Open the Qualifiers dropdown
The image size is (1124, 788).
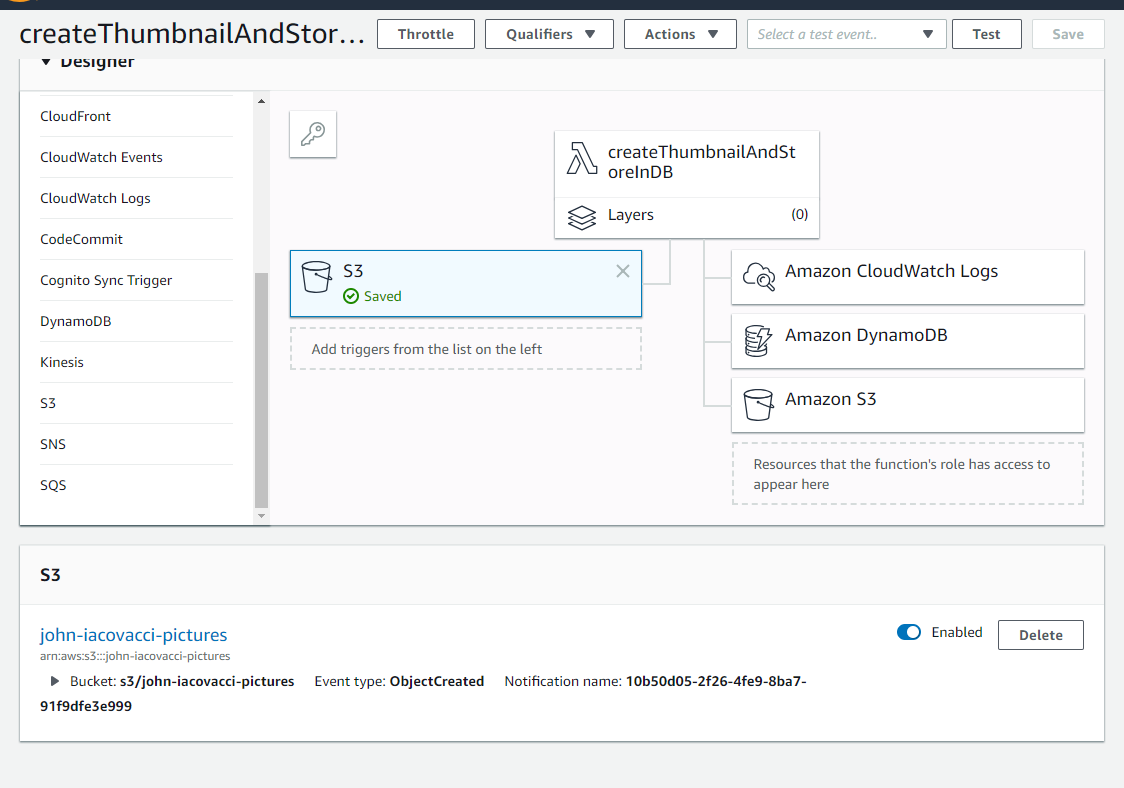coord(549,34)
